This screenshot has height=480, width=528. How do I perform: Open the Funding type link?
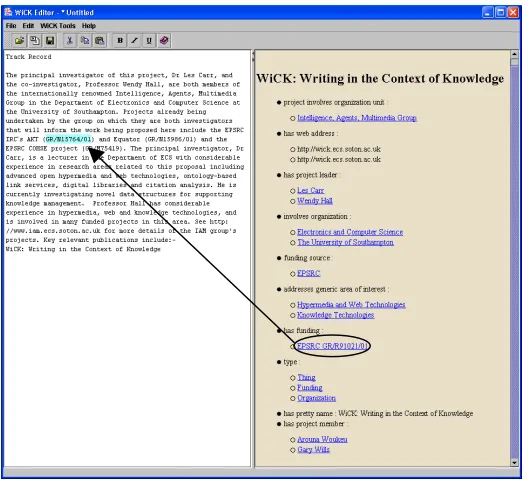[310, 388]
